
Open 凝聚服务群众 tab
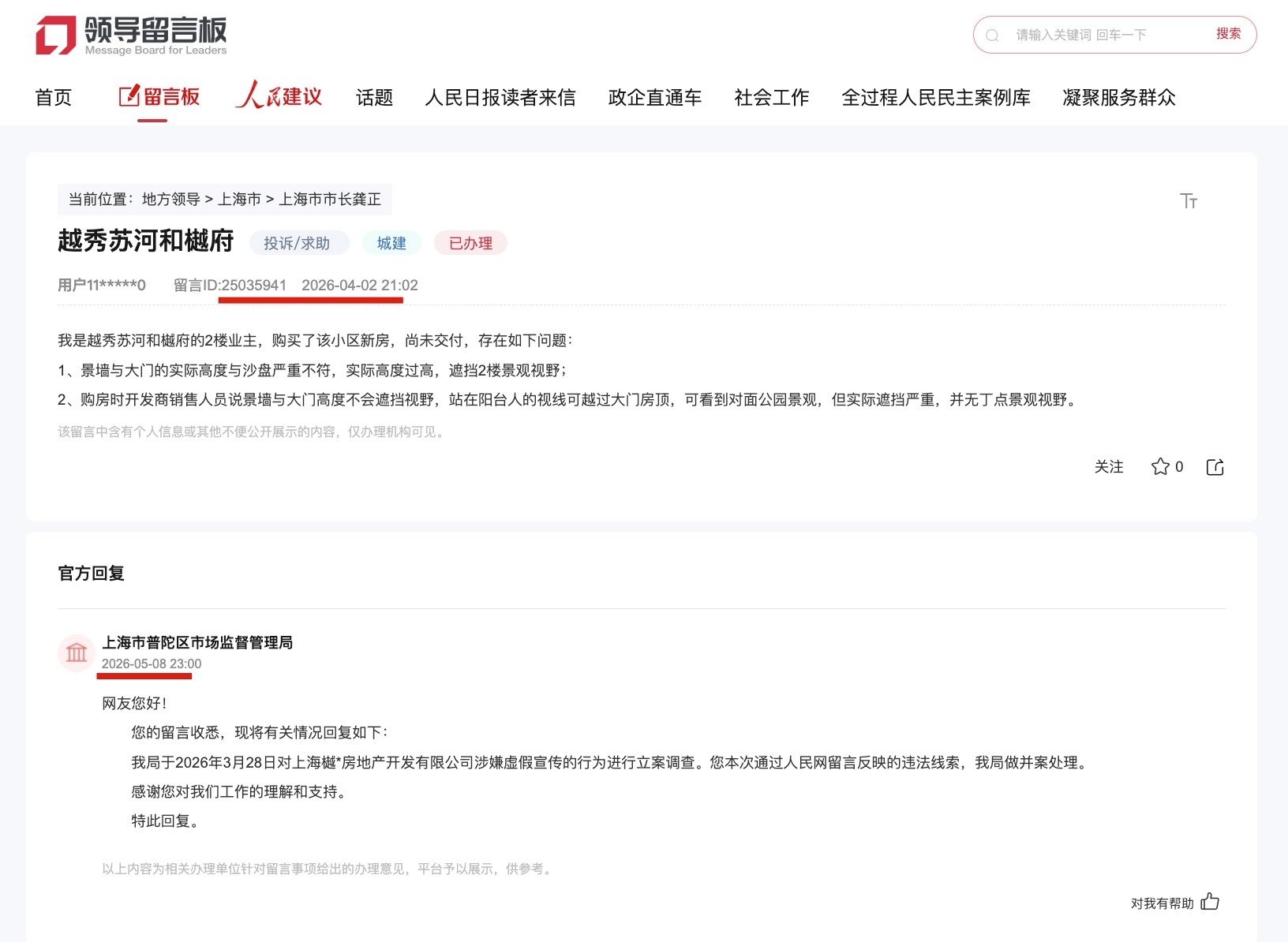pos(1119,97)
